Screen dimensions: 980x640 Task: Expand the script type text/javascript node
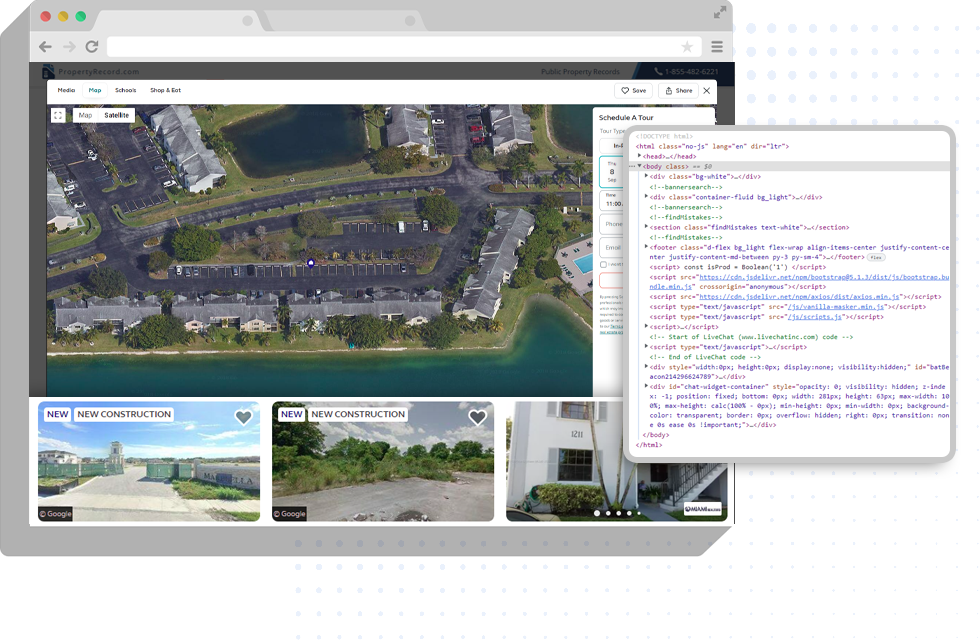coord(646,346)
